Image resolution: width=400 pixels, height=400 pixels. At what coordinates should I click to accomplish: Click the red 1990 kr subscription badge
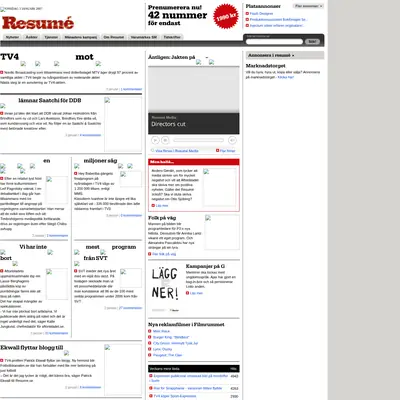click(x=226, y=16)
